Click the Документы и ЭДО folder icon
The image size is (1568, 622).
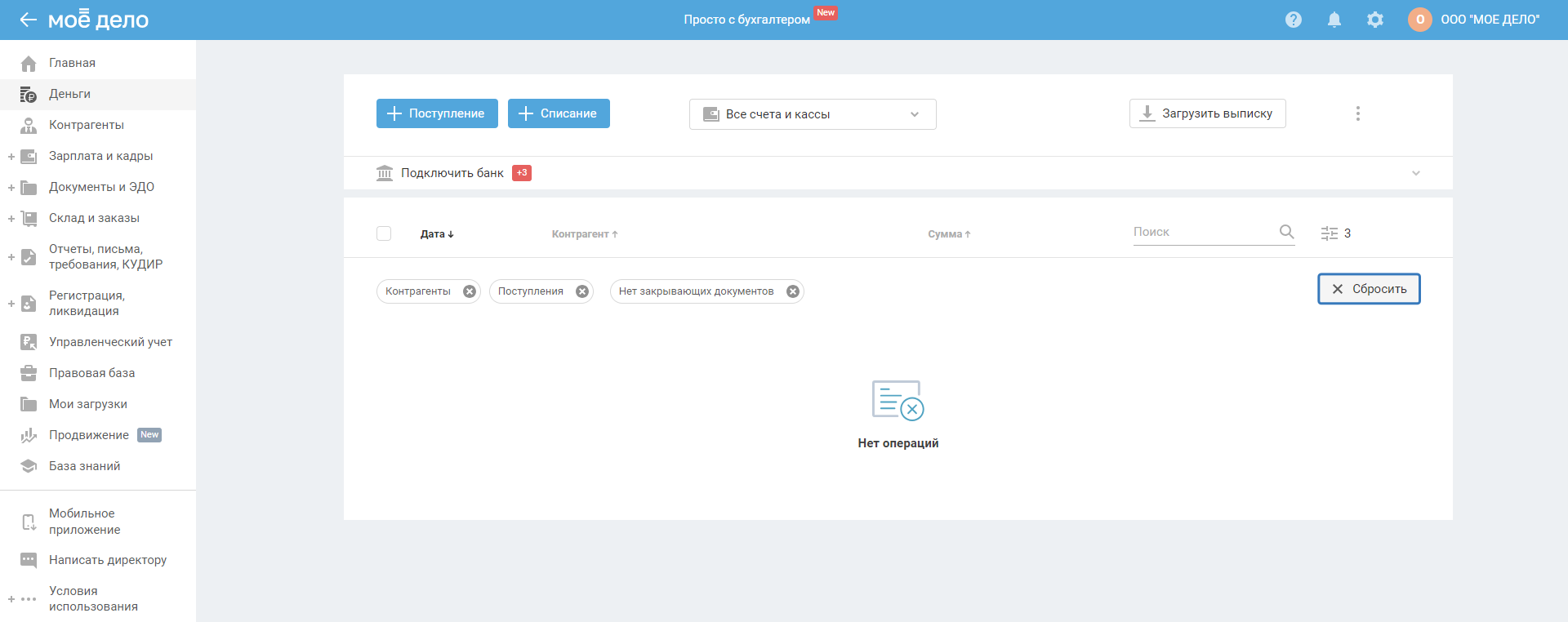[x=29, y=187]
